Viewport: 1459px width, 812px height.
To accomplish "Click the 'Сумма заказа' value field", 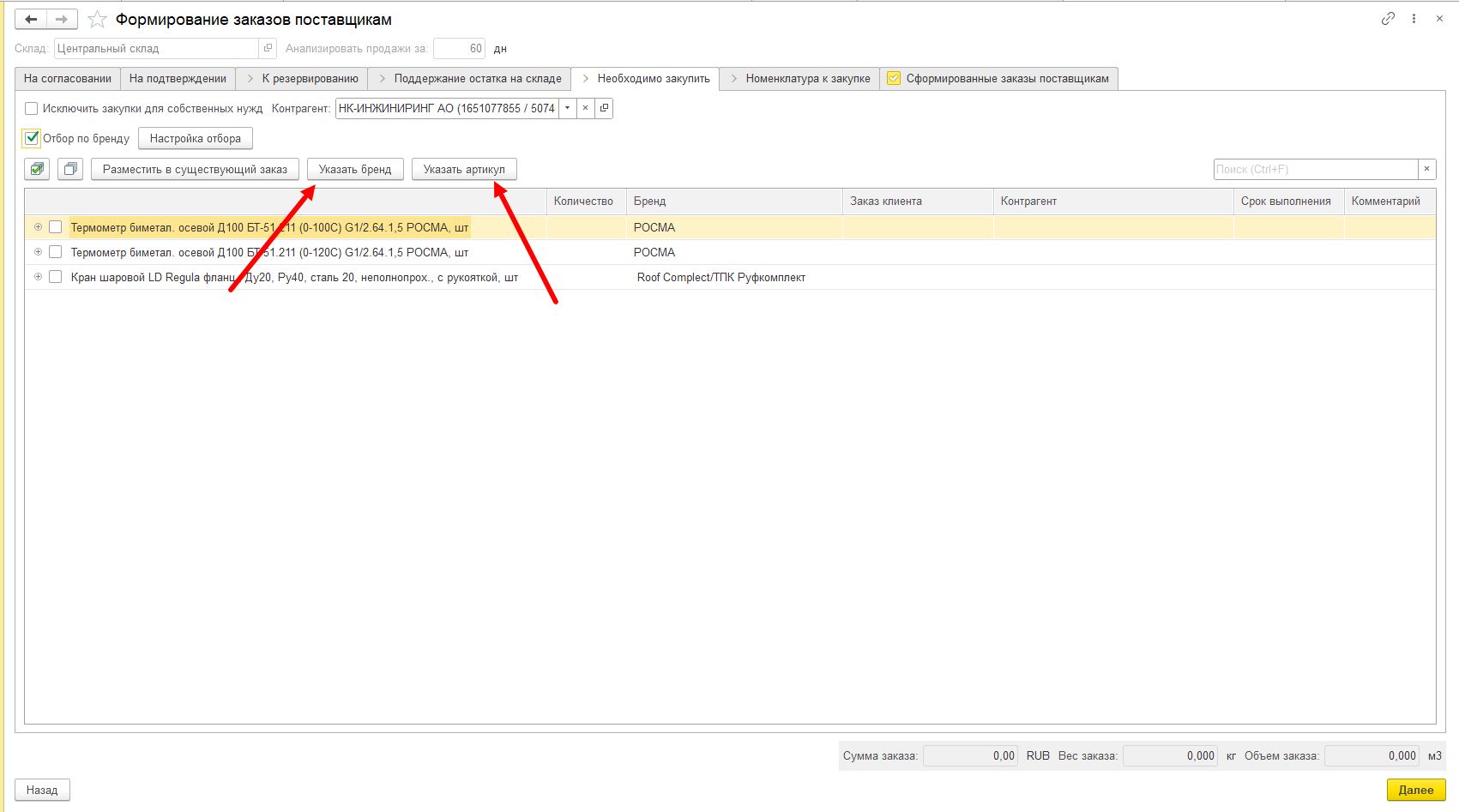I will pyautogui.click(x=970, y=755).
